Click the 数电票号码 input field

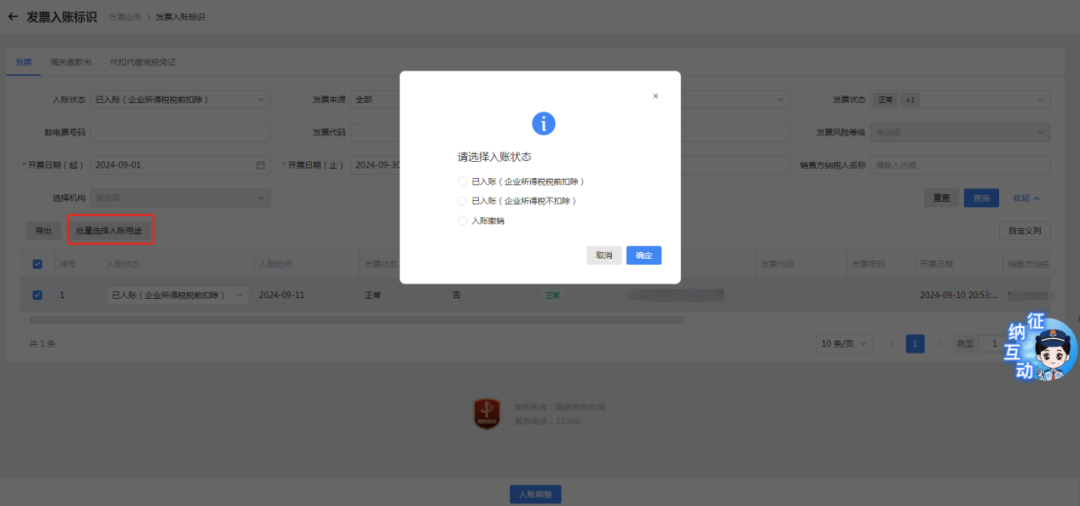pos(180,132)
